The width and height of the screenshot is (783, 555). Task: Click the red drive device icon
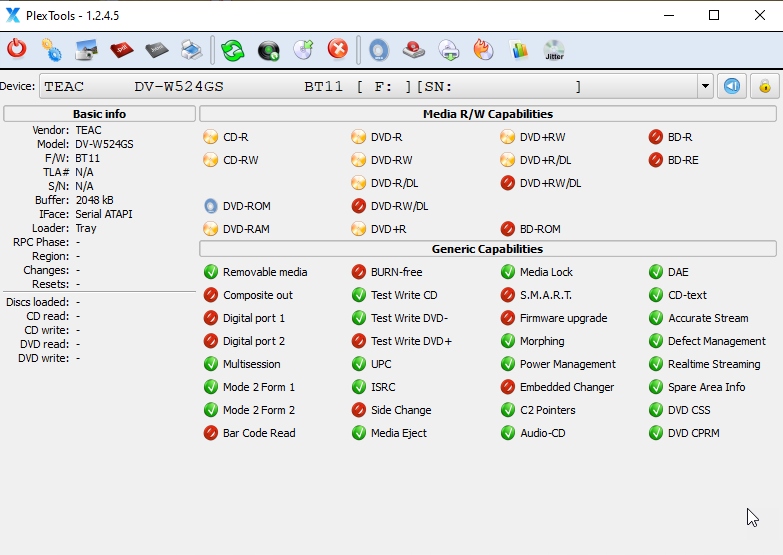413,50
